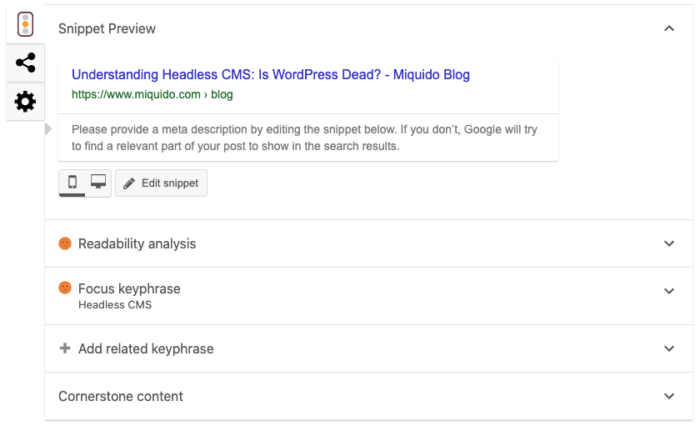The width and height of the screenshot is (700, 426).
Task: Expand the Add related keyphrase section
Action: pos(669,349)
